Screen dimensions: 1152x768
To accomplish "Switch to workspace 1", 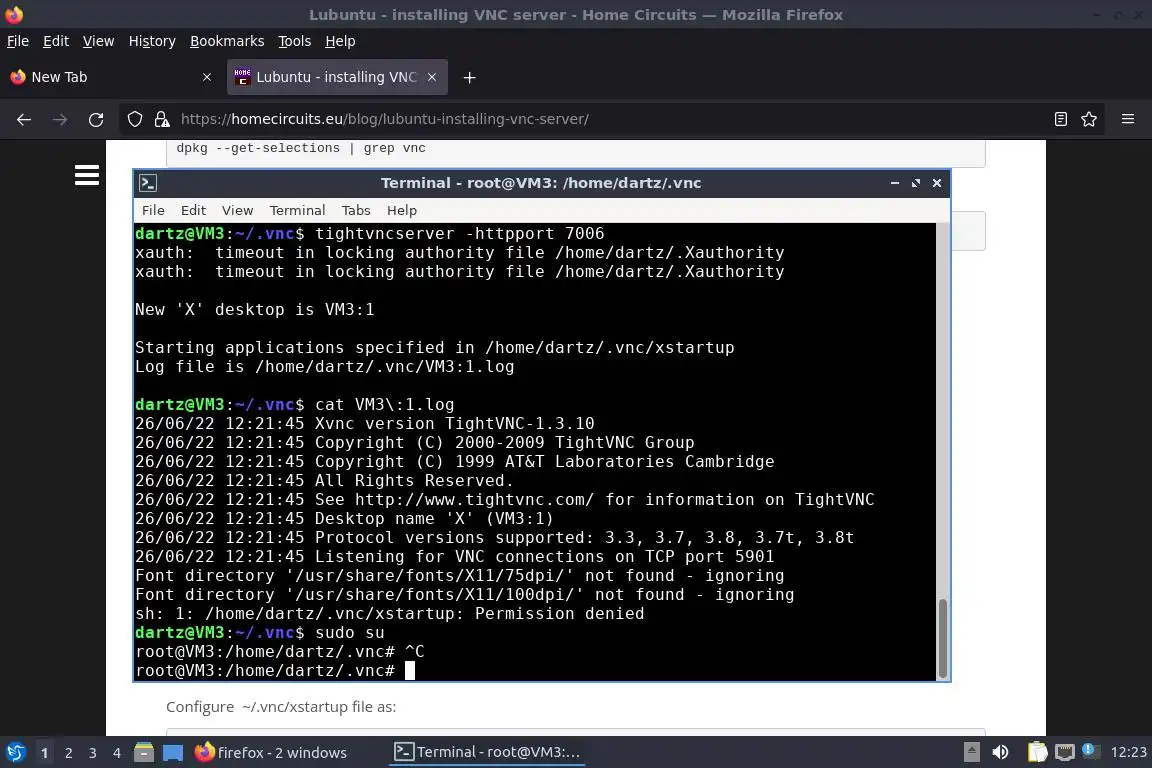I will [44, 753].
